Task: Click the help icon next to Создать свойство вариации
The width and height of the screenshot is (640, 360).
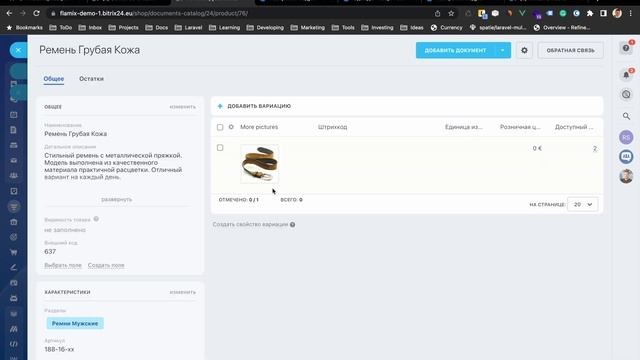Action: click(293, 224)
